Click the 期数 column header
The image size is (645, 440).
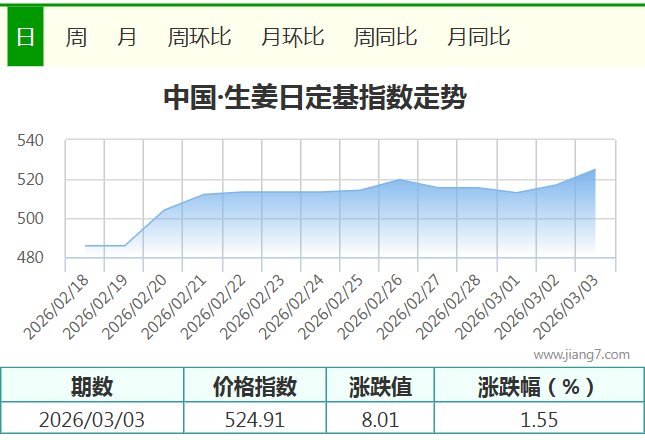click(x=92, y=386)
